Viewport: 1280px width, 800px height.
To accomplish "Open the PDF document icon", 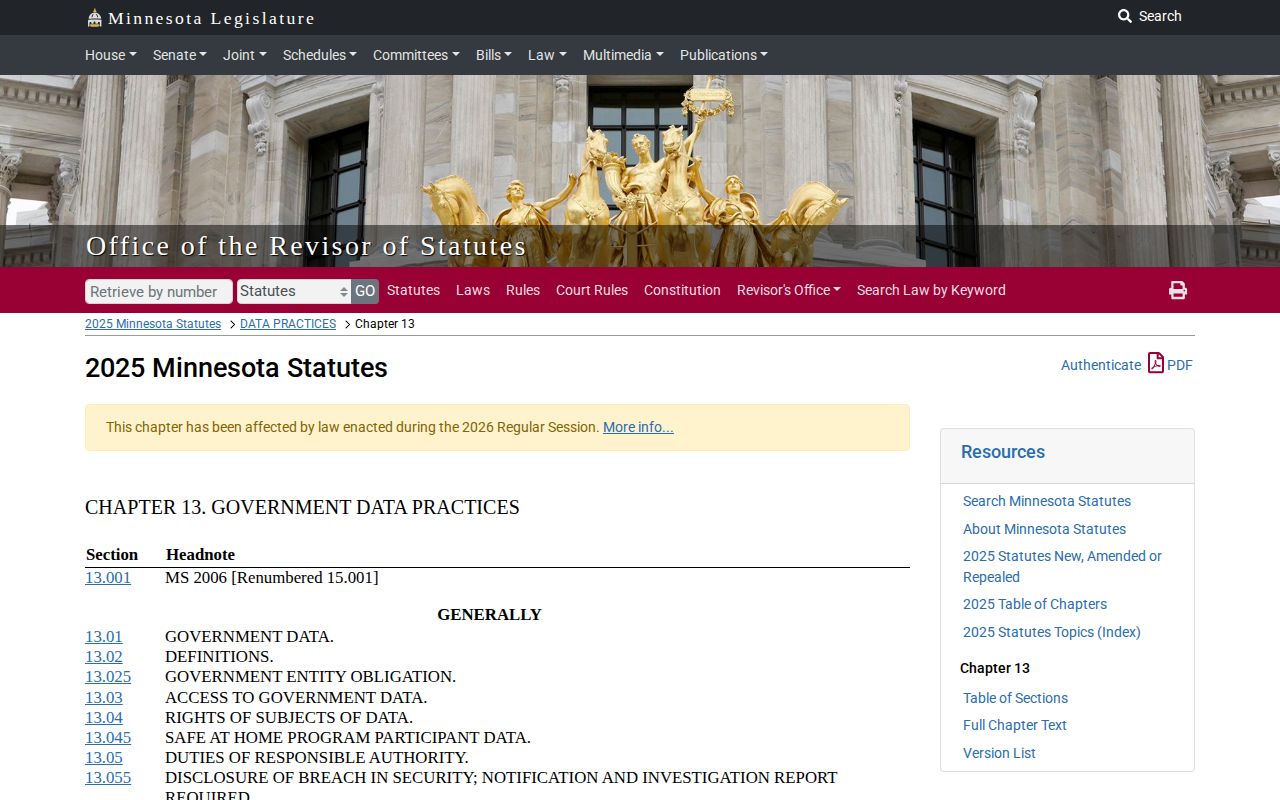I will tap(1156, 363).
